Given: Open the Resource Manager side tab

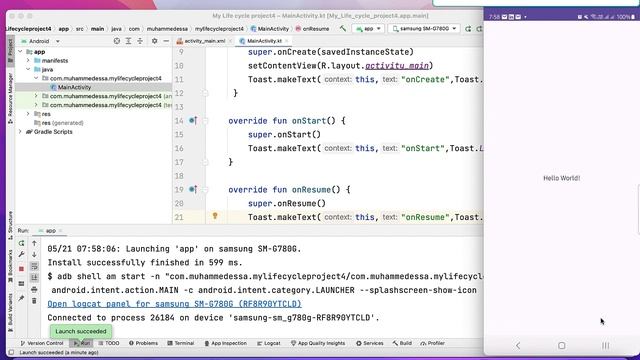Looking at the screenshot, I should pos(11,98).
